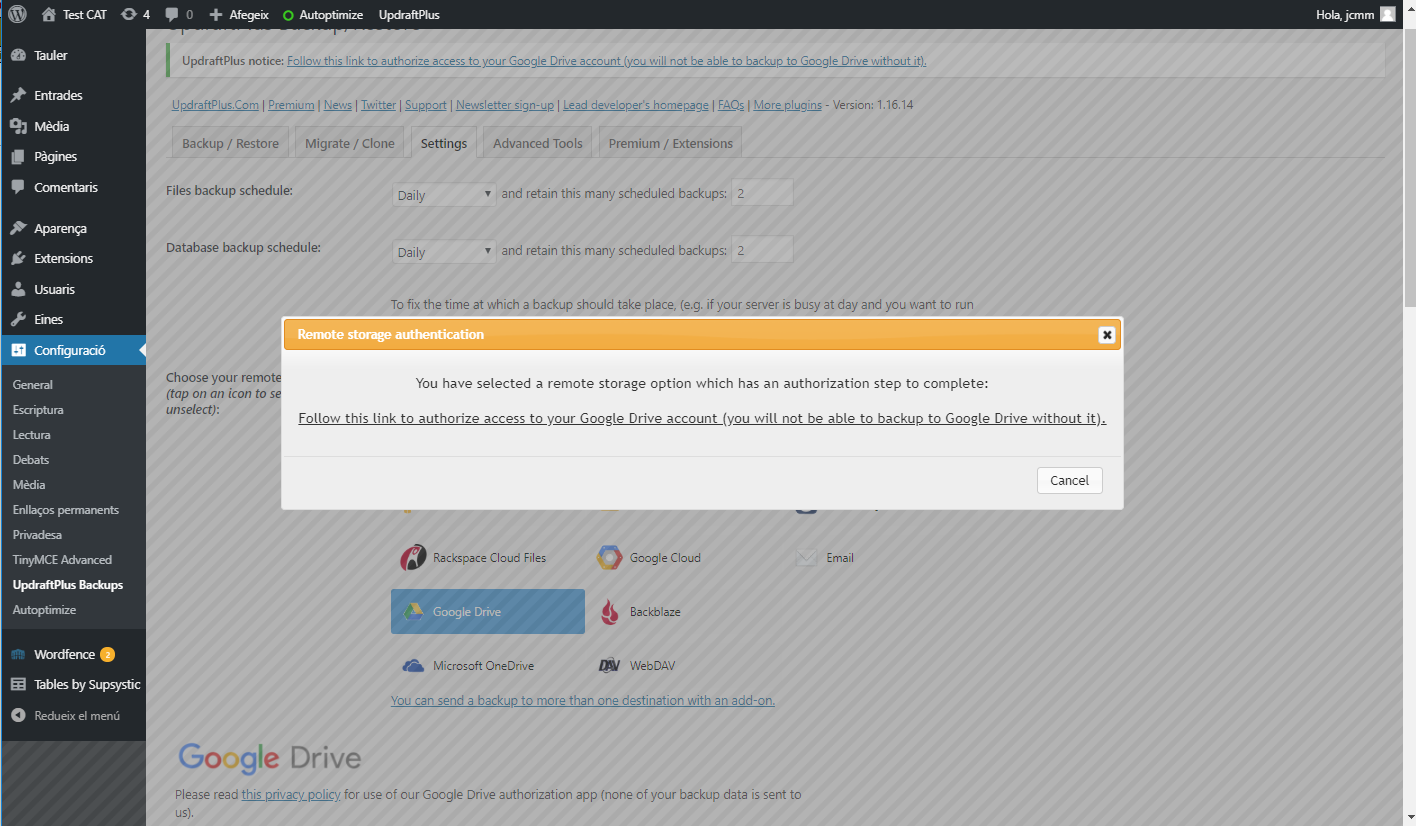The image size is (1416, 826).
Task: Open the News link
Action: pyautogui.click(x=338, y=105)
